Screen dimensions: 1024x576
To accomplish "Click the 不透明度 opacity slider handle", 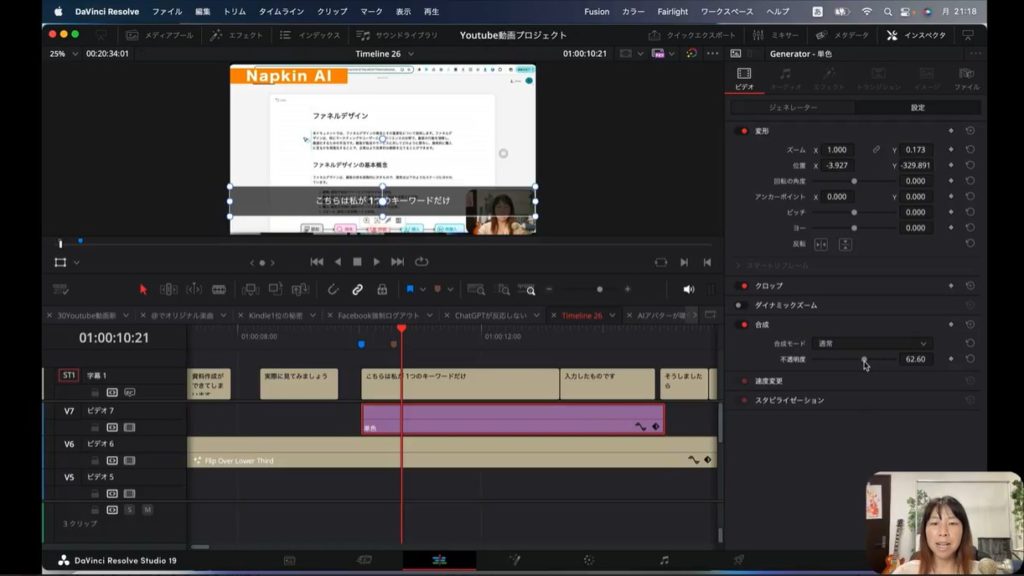I will (x=864, y=359).
